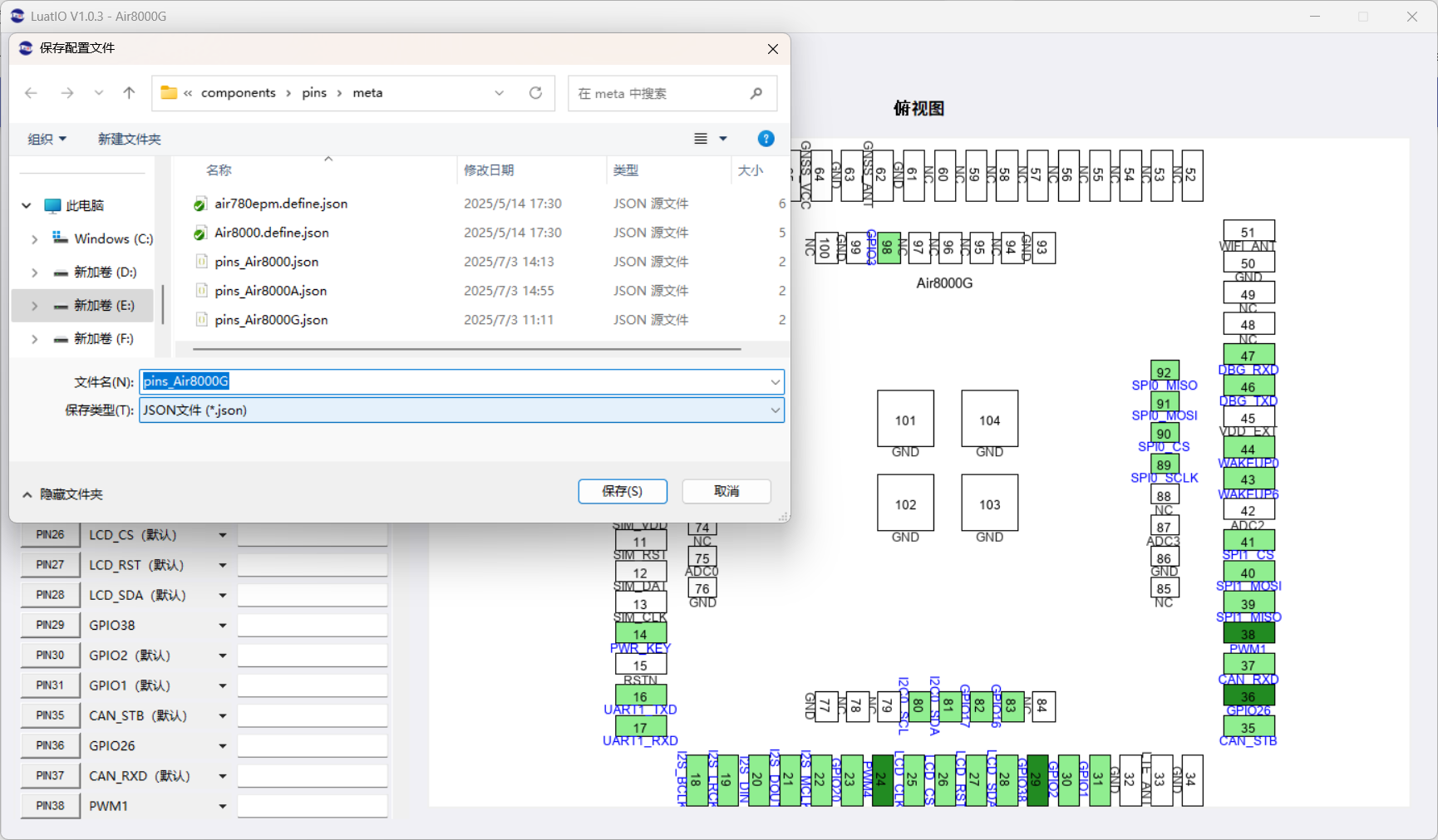Go up one folder level with up arrow
Image resolution: width=1438 pixels, height=840 pixels.
[129, 93]
